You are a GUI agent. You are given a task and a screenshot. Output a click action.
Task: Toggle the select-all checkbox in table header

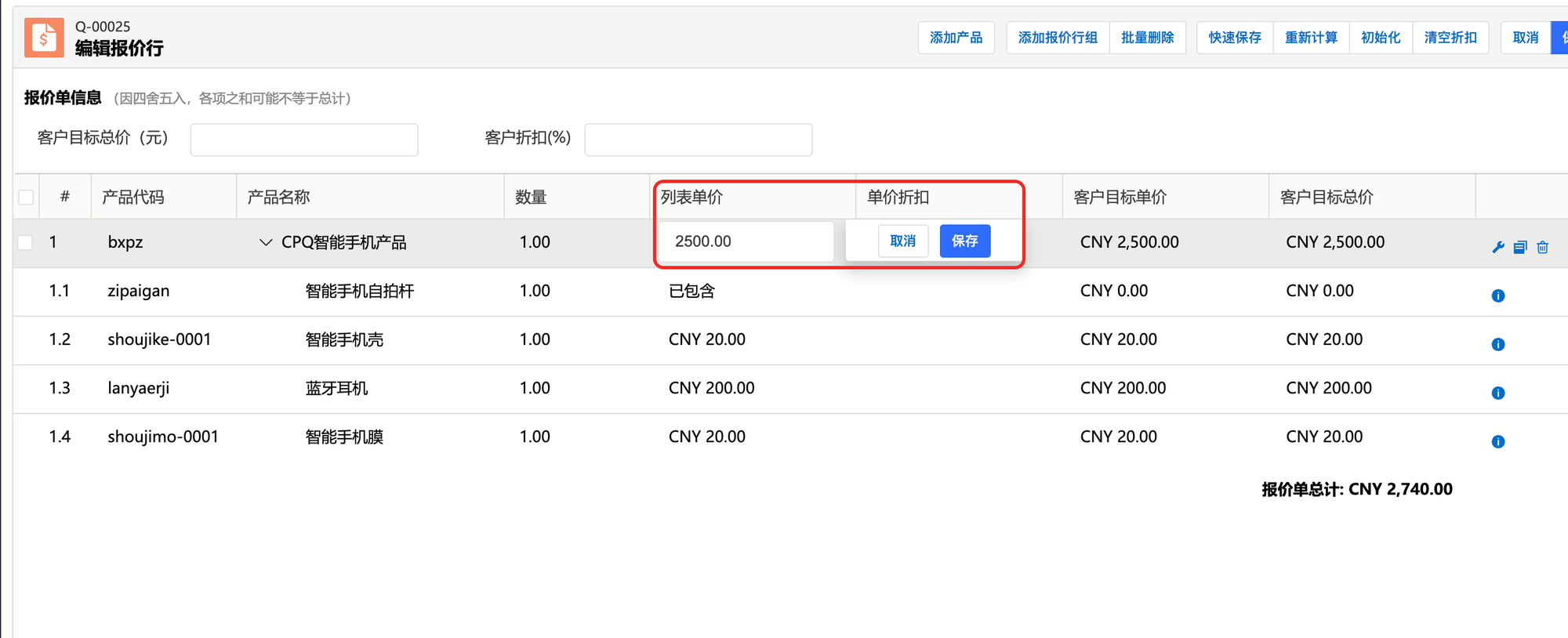26,198
